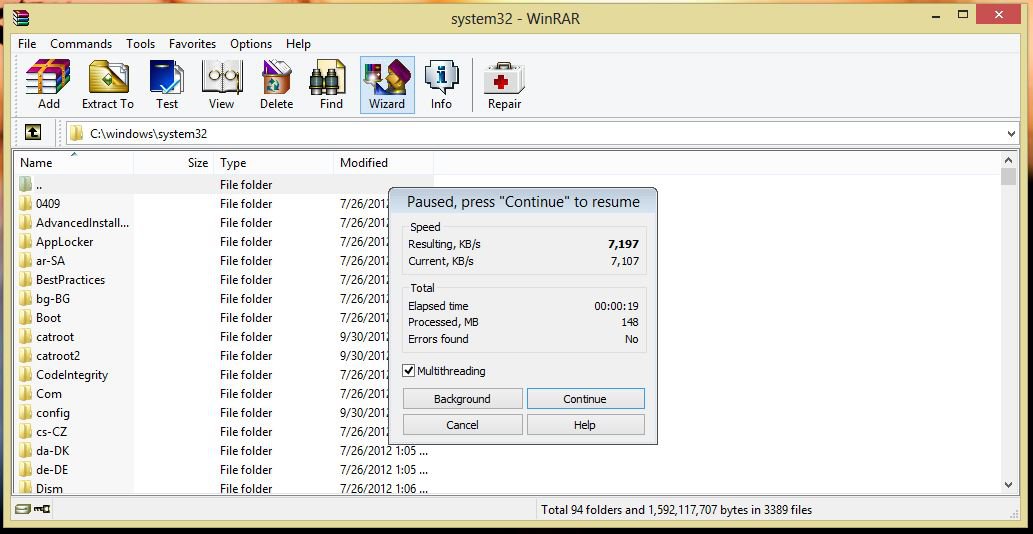Select the bg-BG folder row
The image size is (1033, 534).
coord(223,299)
